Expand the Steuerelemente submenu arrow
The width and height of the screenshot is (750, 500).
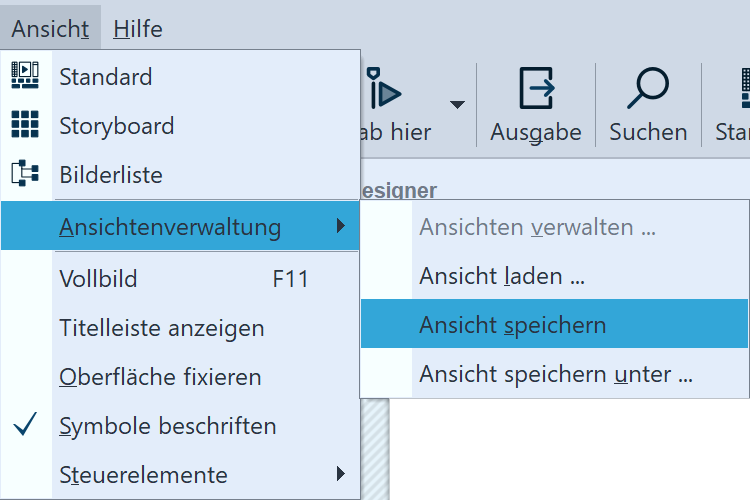(x=341, y=473)
